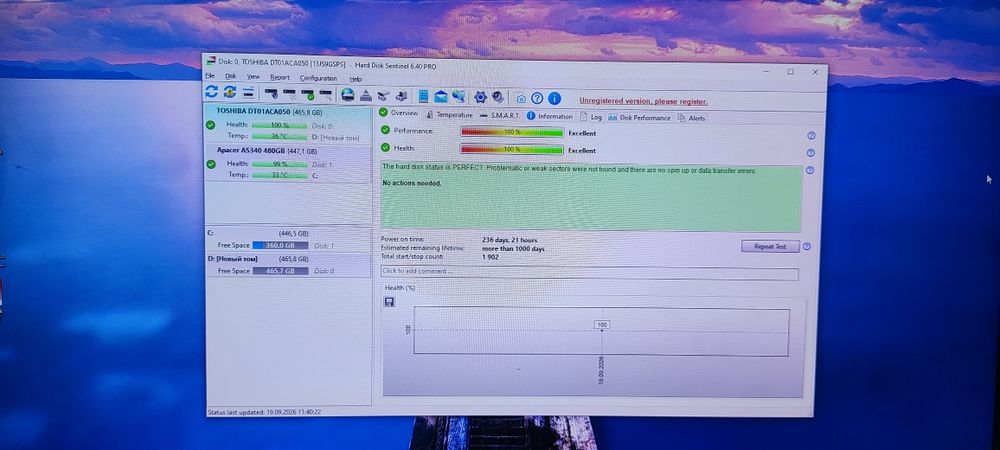Switch to the Overview tab

399,113
